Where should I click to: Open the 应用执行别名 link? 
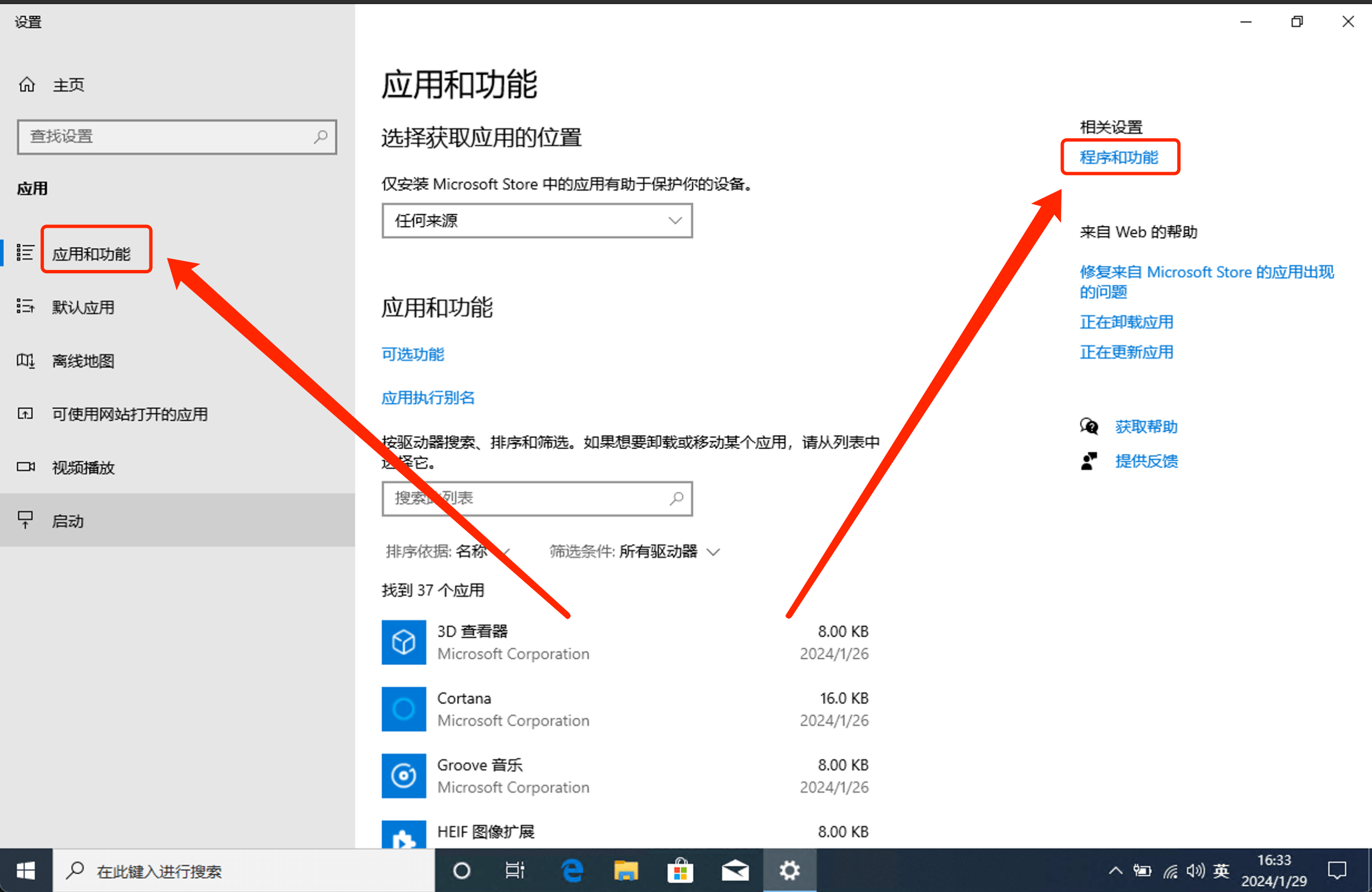click(428, 397)
